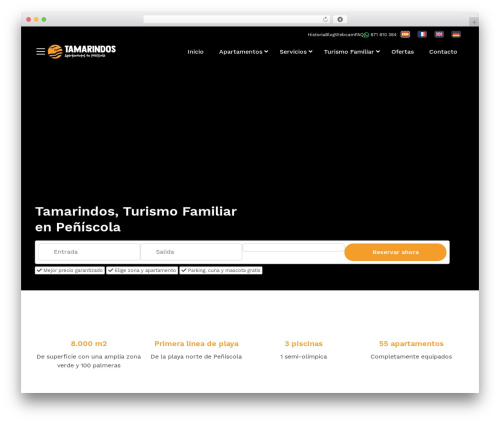Click the empty guests field in booking bar
Viewport: 500px width, 423px height.
pos(293,248)
